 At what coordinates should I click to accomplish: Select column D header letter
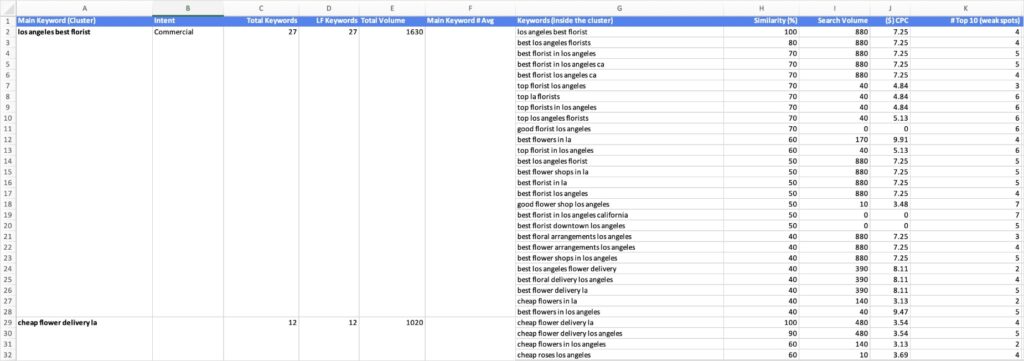pos(329,8)
